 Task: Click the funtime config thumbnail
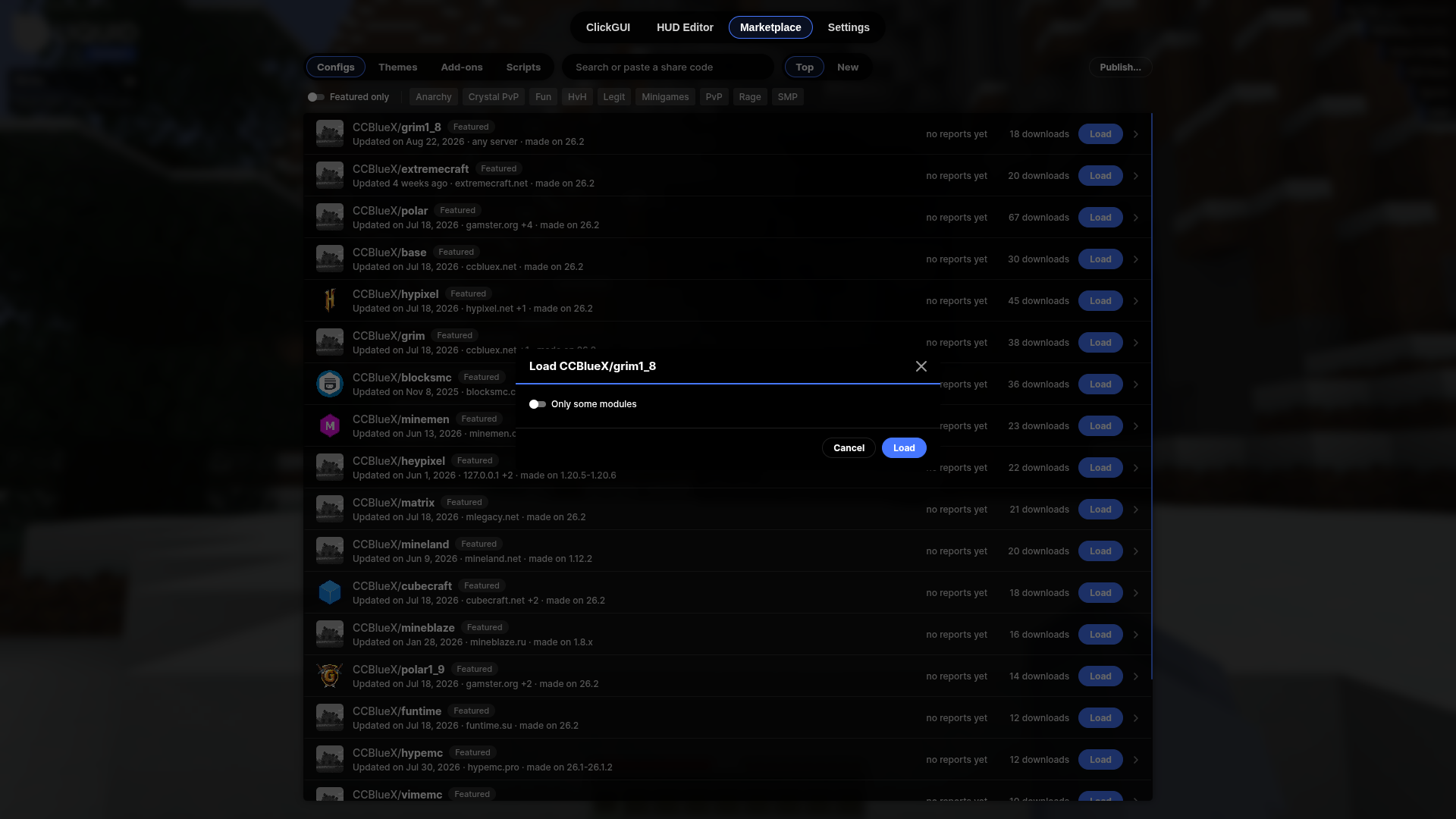(330, 717)
